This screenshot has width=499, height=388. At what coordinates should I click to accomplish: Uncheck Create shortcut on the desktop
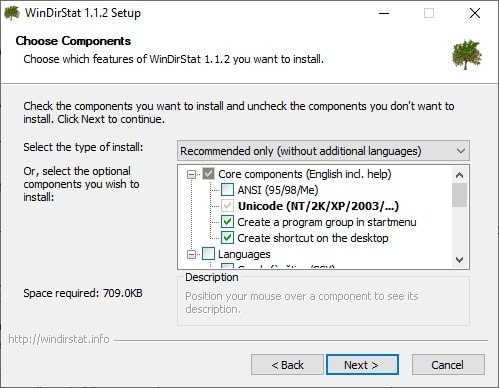point(227,238)
